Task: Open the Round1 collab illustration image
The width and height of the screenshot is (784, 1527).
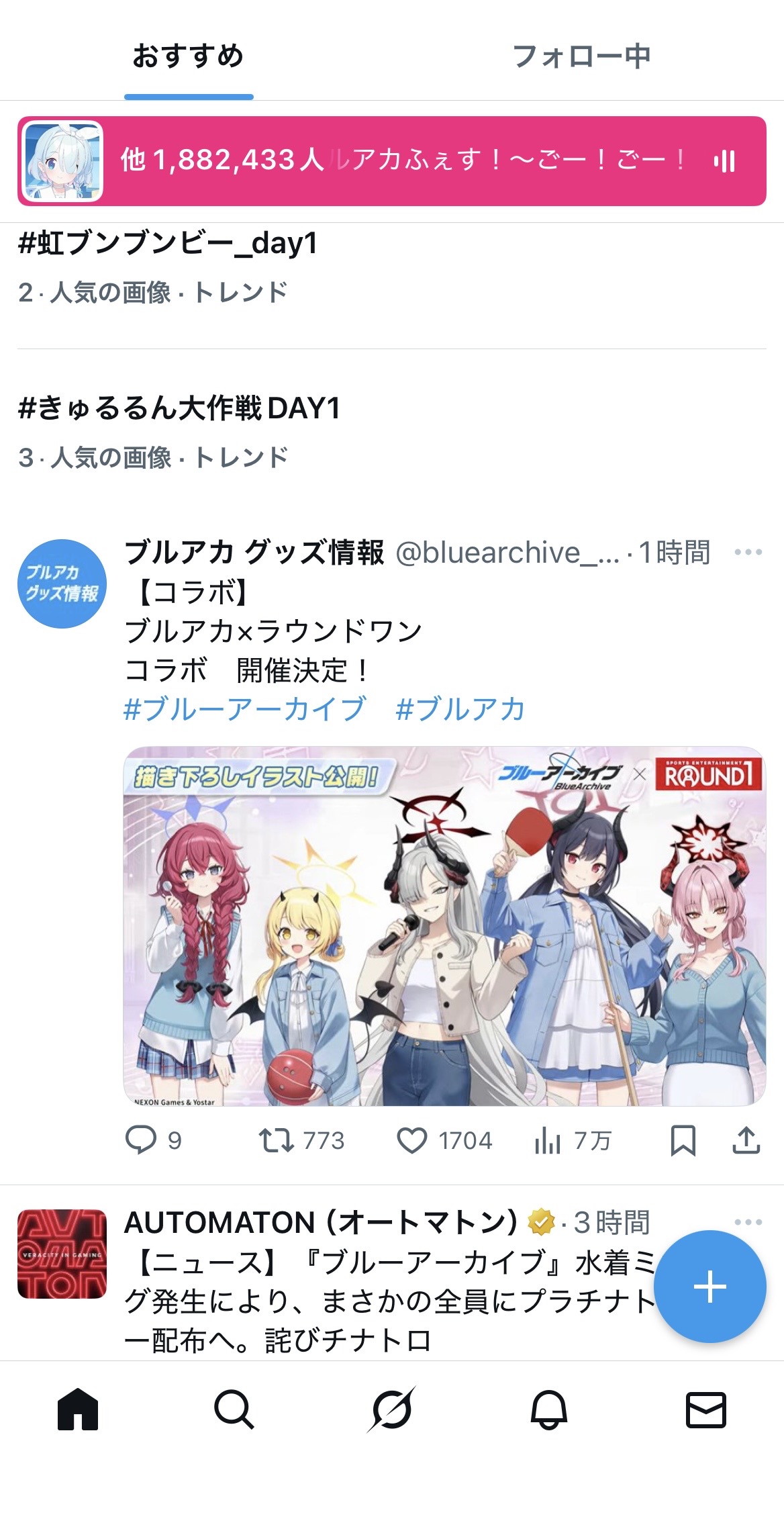Action: tap(444, 926)
